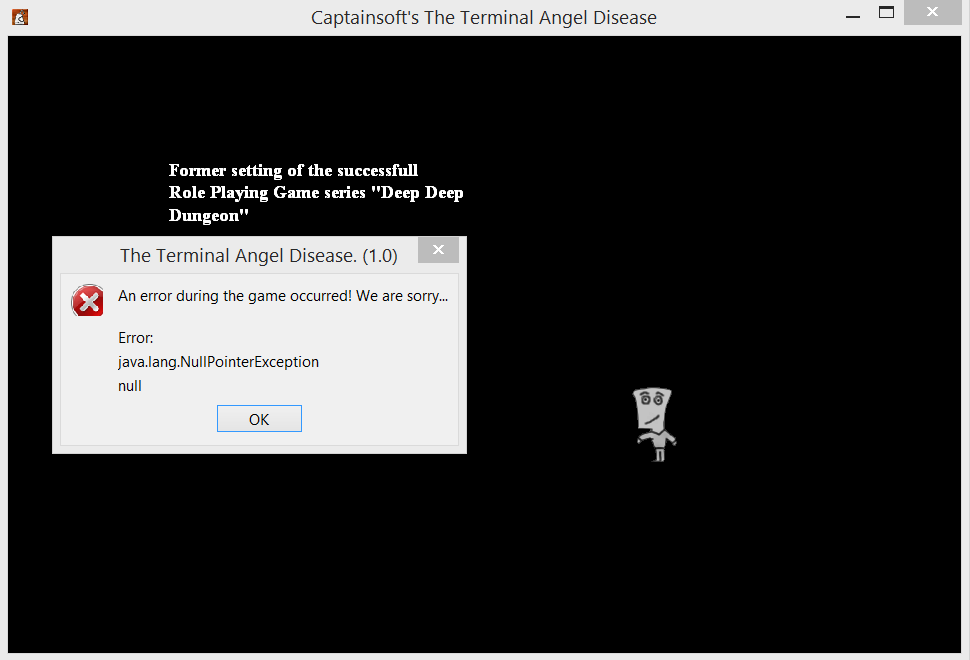Click the "Former setting of the successfull" line
970x660 pixels.
293,170
